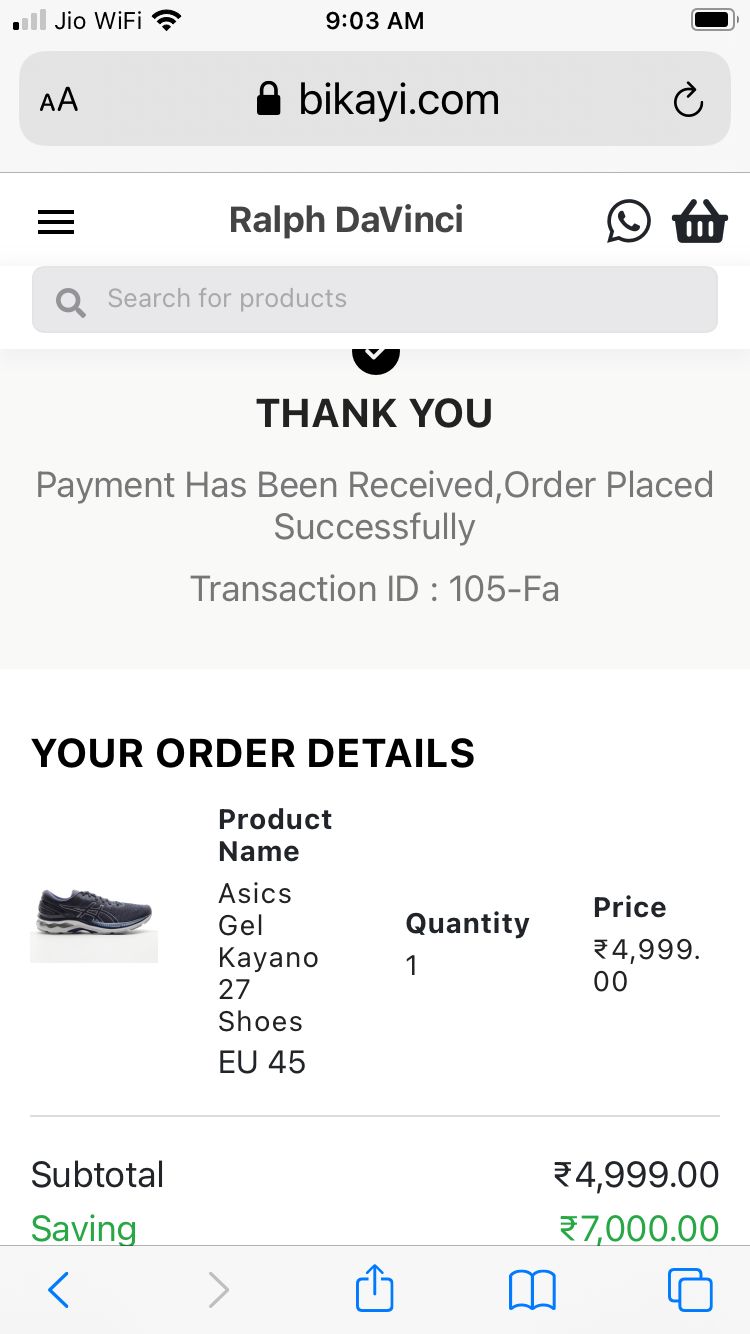Show all open Safari tabs

pyautogui.click(x=690, y=1290)
